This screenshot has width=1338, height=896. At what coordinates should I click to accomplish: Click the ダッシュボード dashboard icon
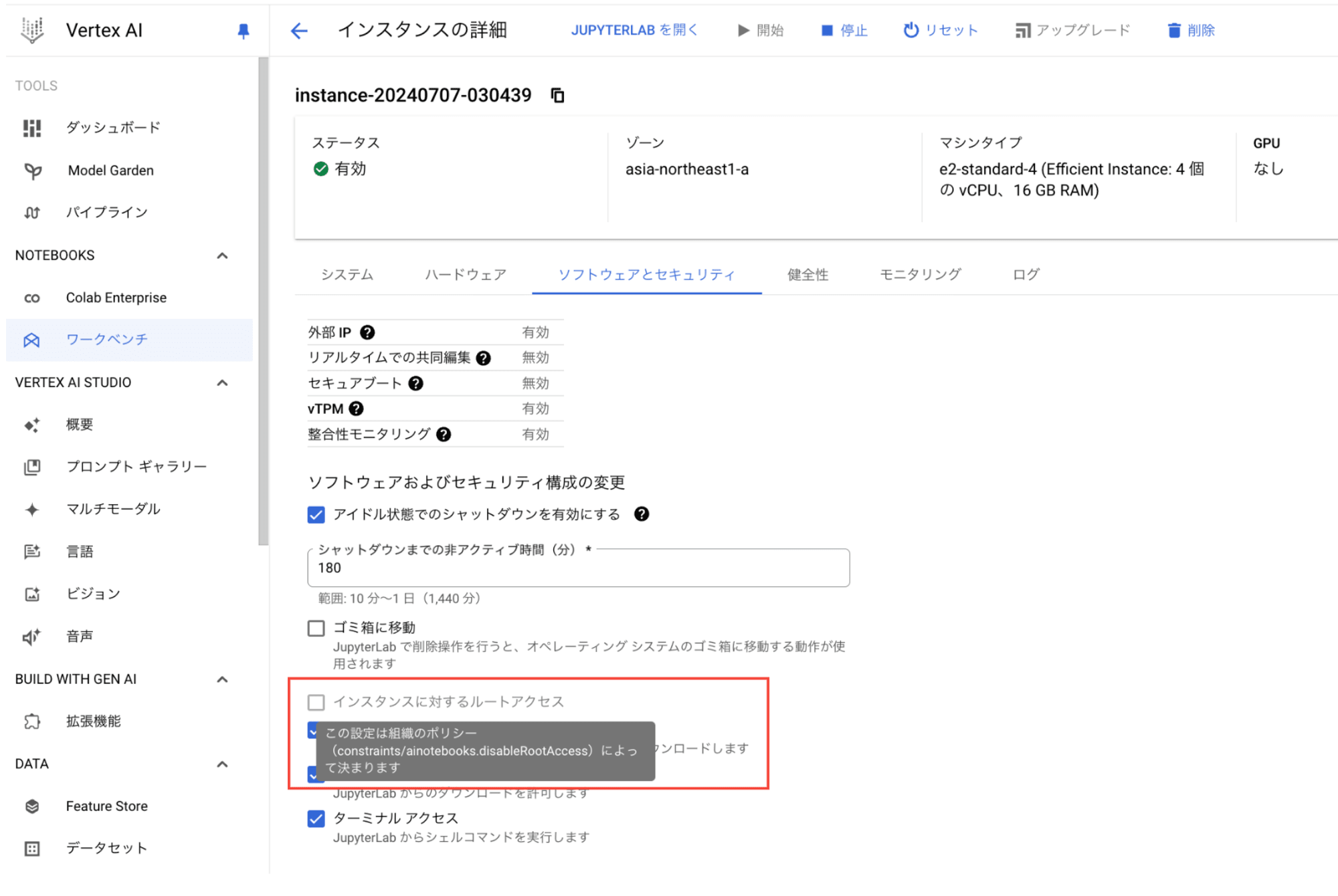[x=32, y=128]
